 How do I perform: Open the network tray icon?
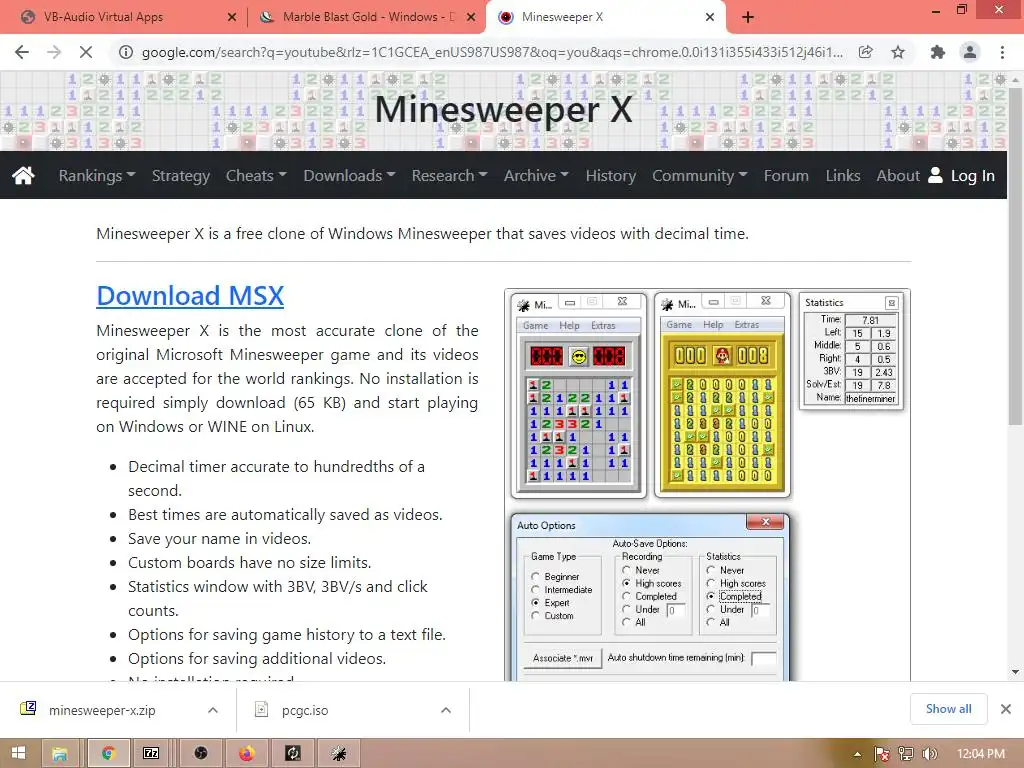tap(905, 754)
